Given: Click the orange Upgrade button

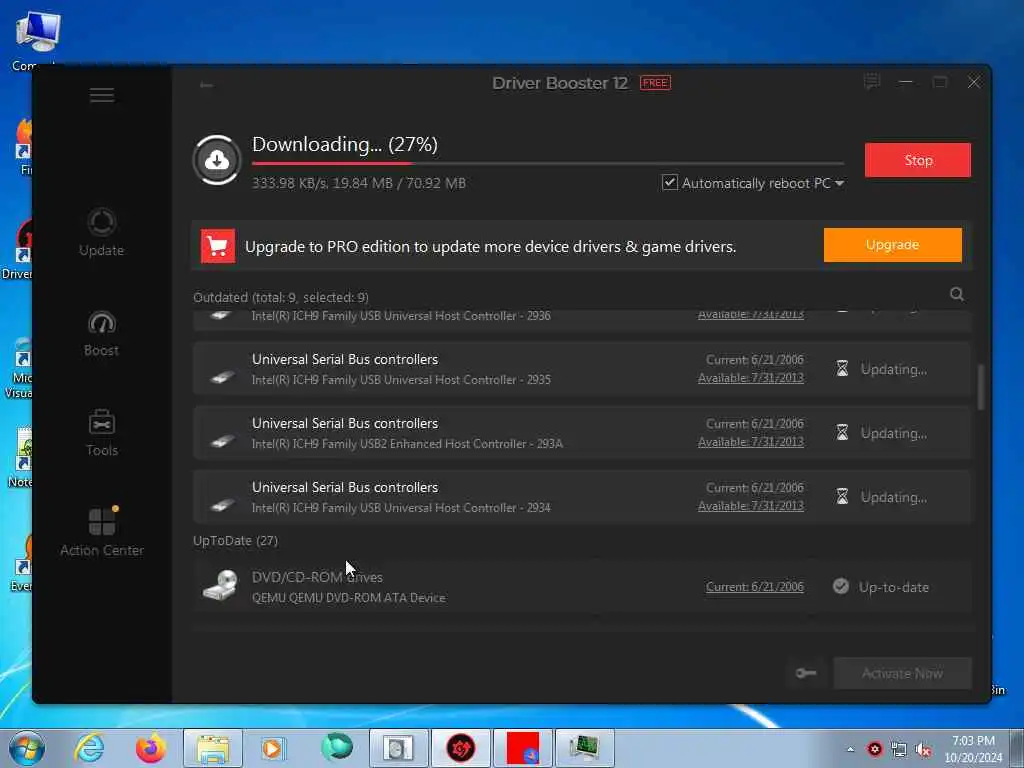Looking at the screenshot, I should [893, 245].
